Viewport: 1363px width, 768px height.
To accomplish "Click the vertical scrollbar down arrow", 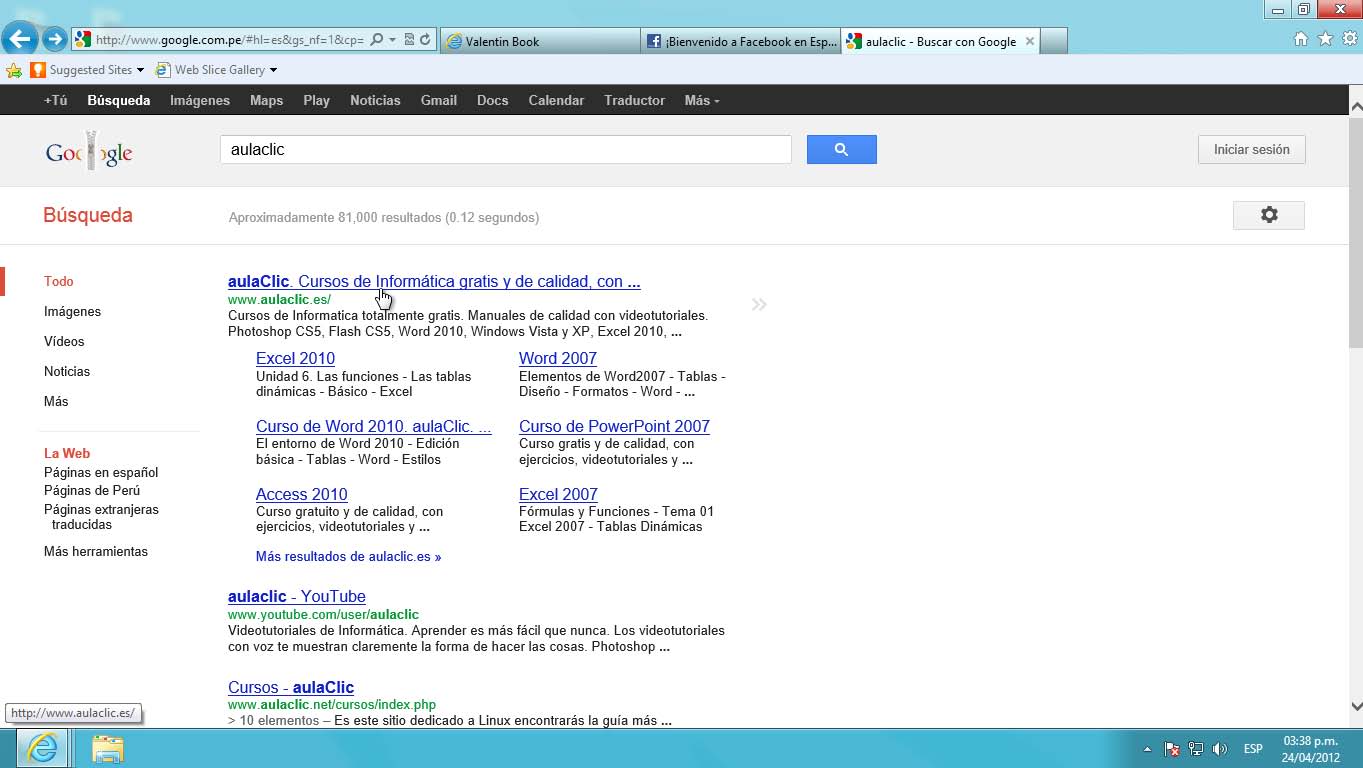I will pos(1355,706).
